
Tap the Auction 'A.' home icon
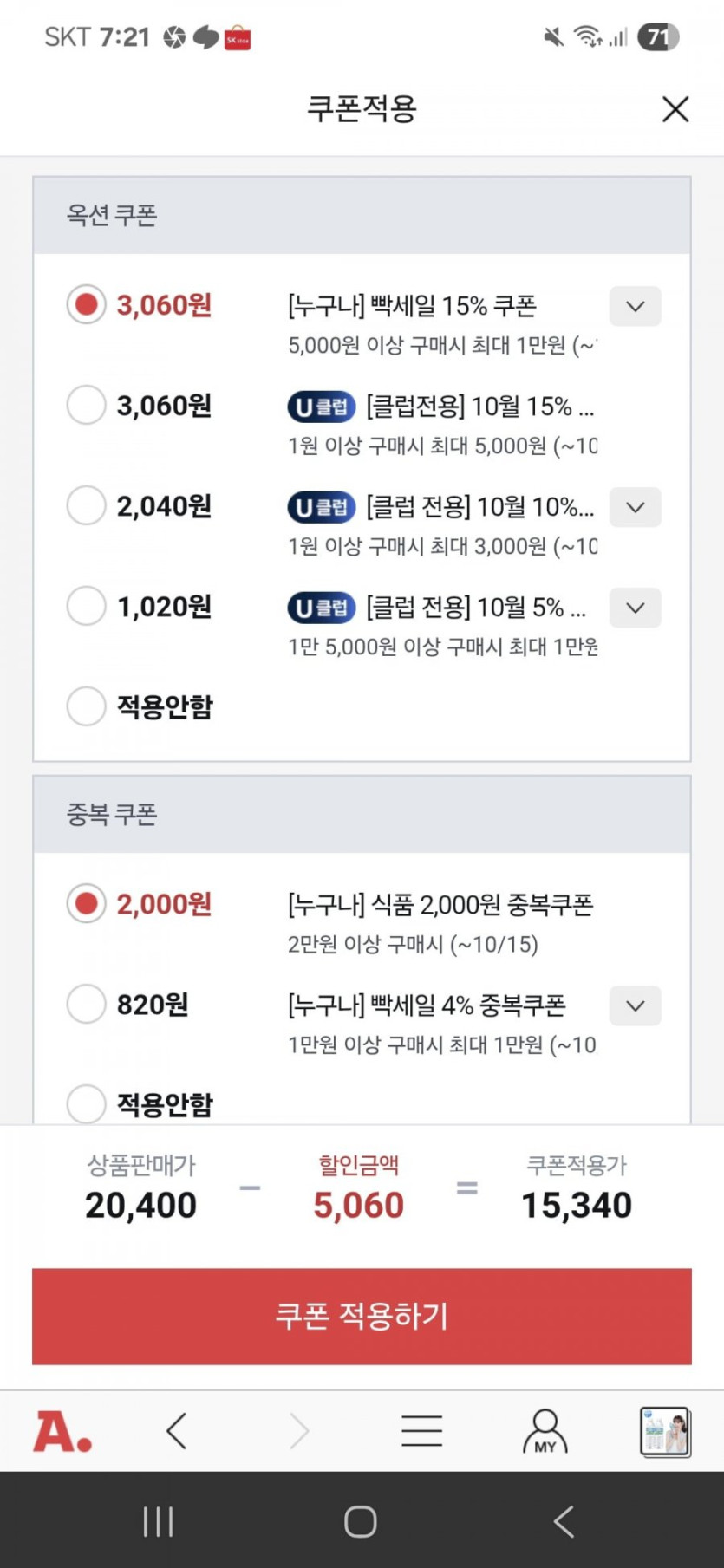pyautogui.click(x=62, y=1431)
